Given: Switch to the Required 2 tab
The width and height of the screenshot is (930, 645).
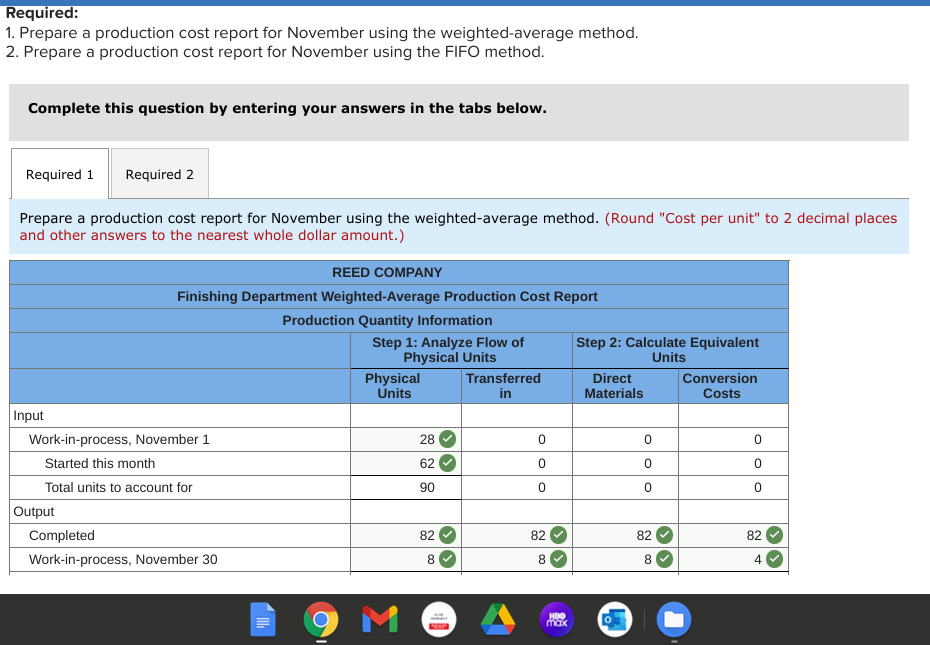Looking at the screenshot, I should click(159, 173).
